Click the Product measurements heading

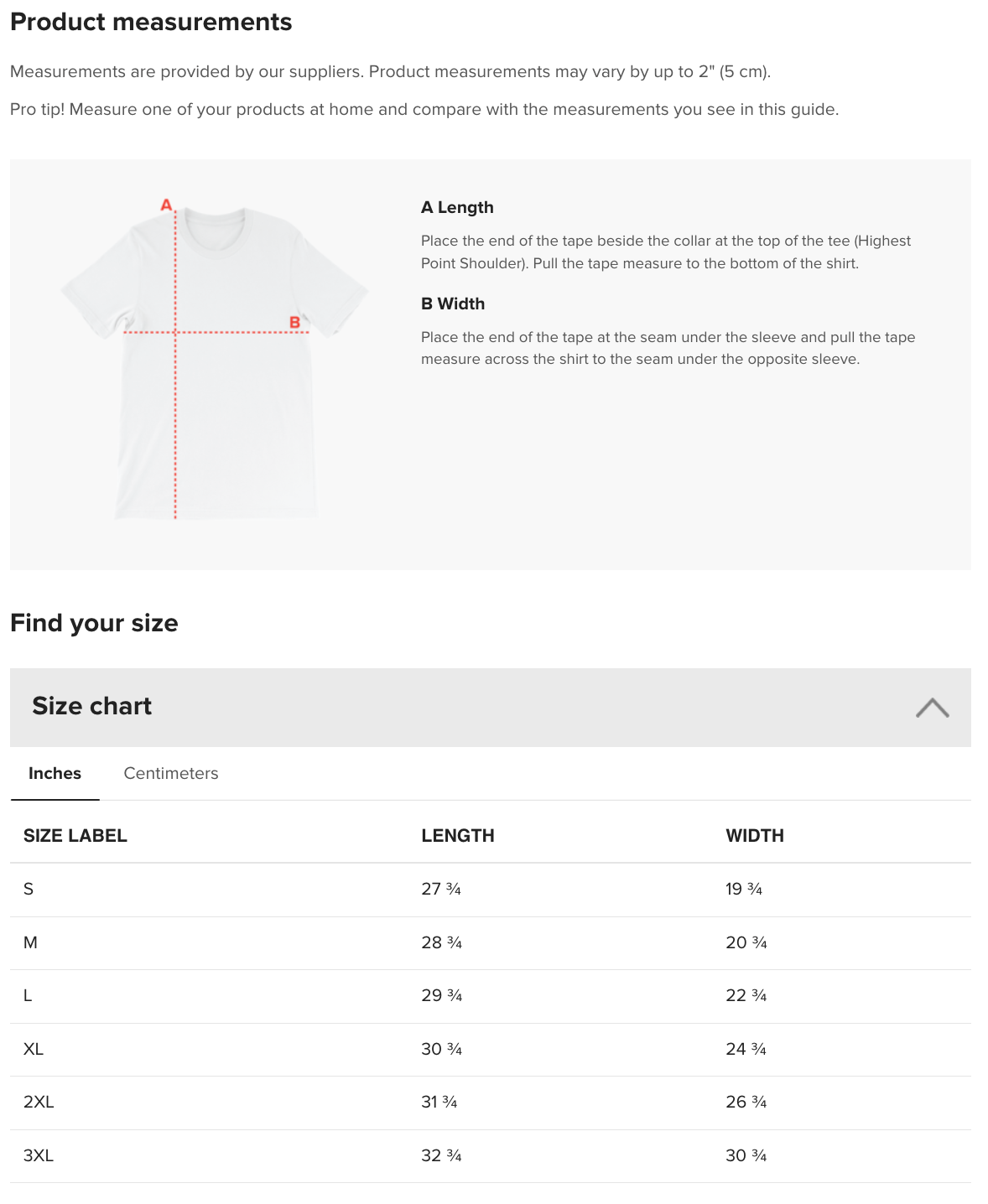(151, 22)
